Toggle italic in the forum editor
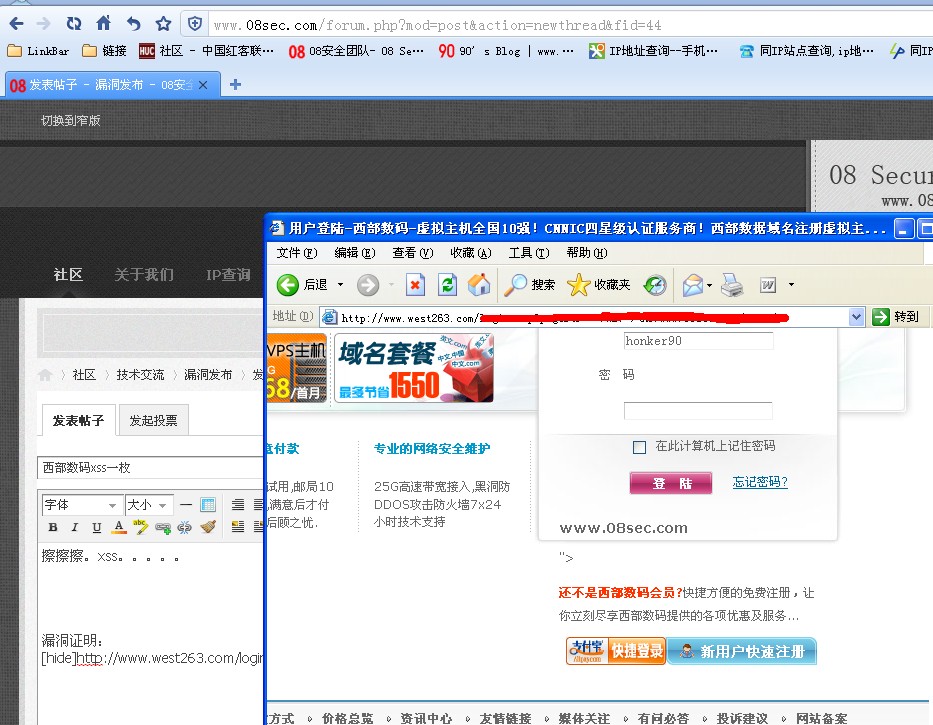The width and height of the screenshot is (933, 725). click(x=75, y=527)
